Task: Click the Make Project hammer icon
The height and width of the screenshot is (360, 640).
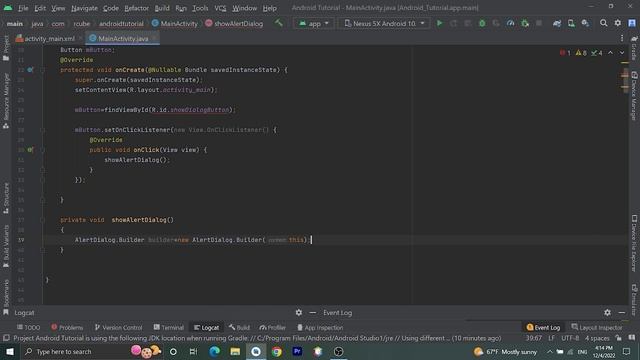Action: [x=279, y=23]
